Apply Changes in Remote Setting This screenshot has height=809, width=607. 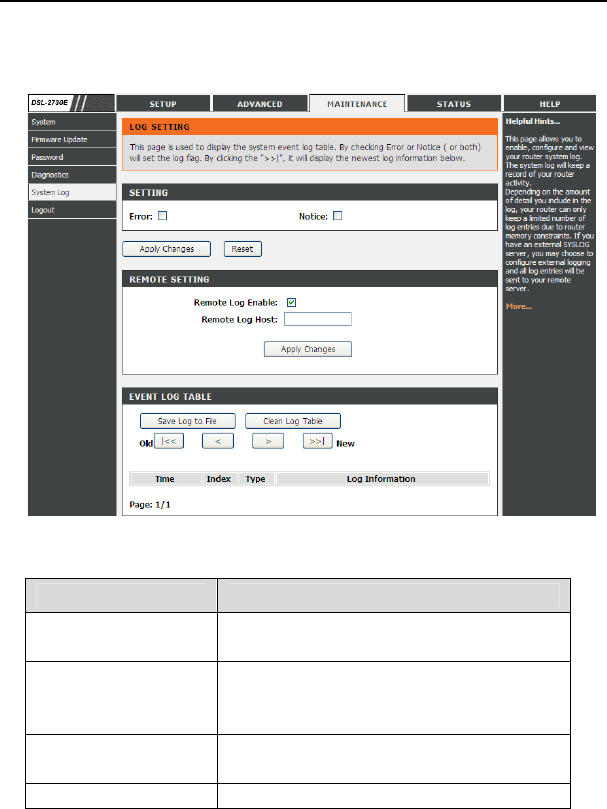click(308, 349)
